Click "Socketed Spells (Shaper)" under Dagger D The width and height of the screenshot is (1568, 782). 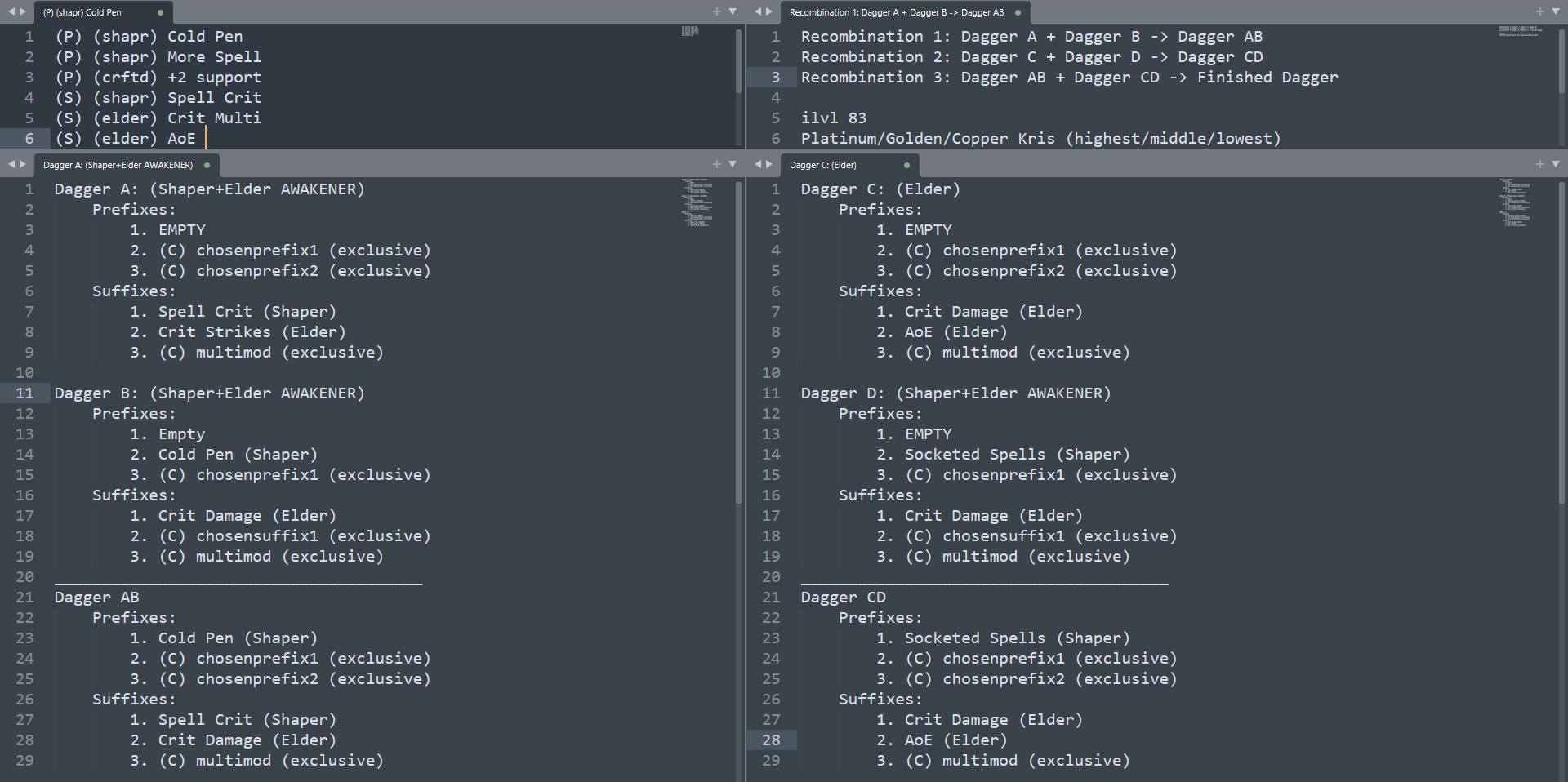point(1017,455)
